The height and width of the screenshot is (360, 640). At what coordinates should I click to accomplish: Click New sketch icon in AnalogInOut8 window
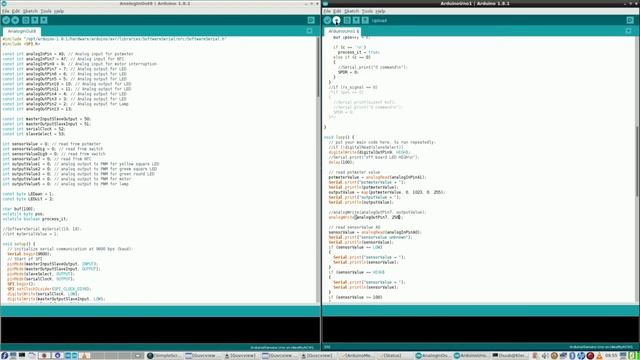(26, 20)
